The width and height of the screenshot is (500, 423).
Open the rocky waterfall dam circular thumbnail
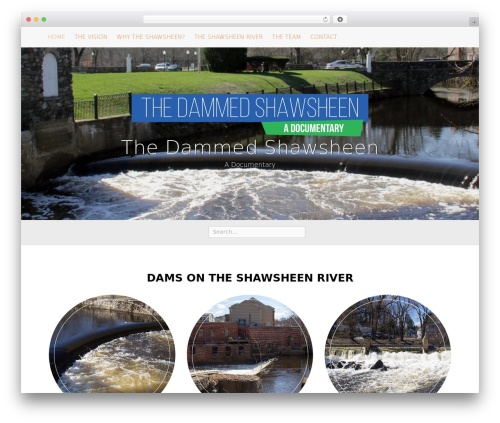pyautogui.click(x=388, y=344)
